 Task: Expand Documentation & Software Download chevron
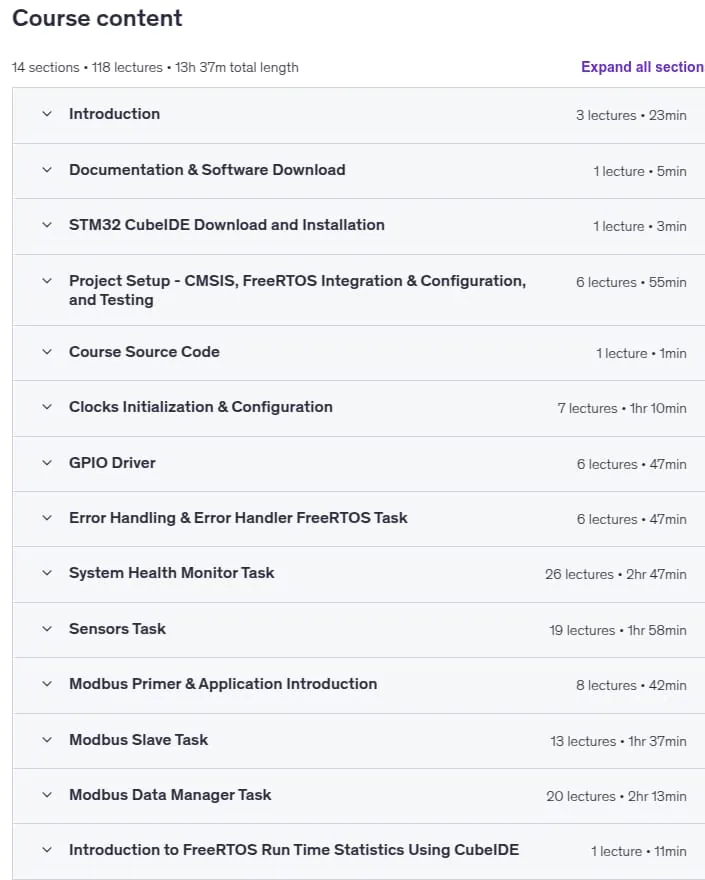47,170
